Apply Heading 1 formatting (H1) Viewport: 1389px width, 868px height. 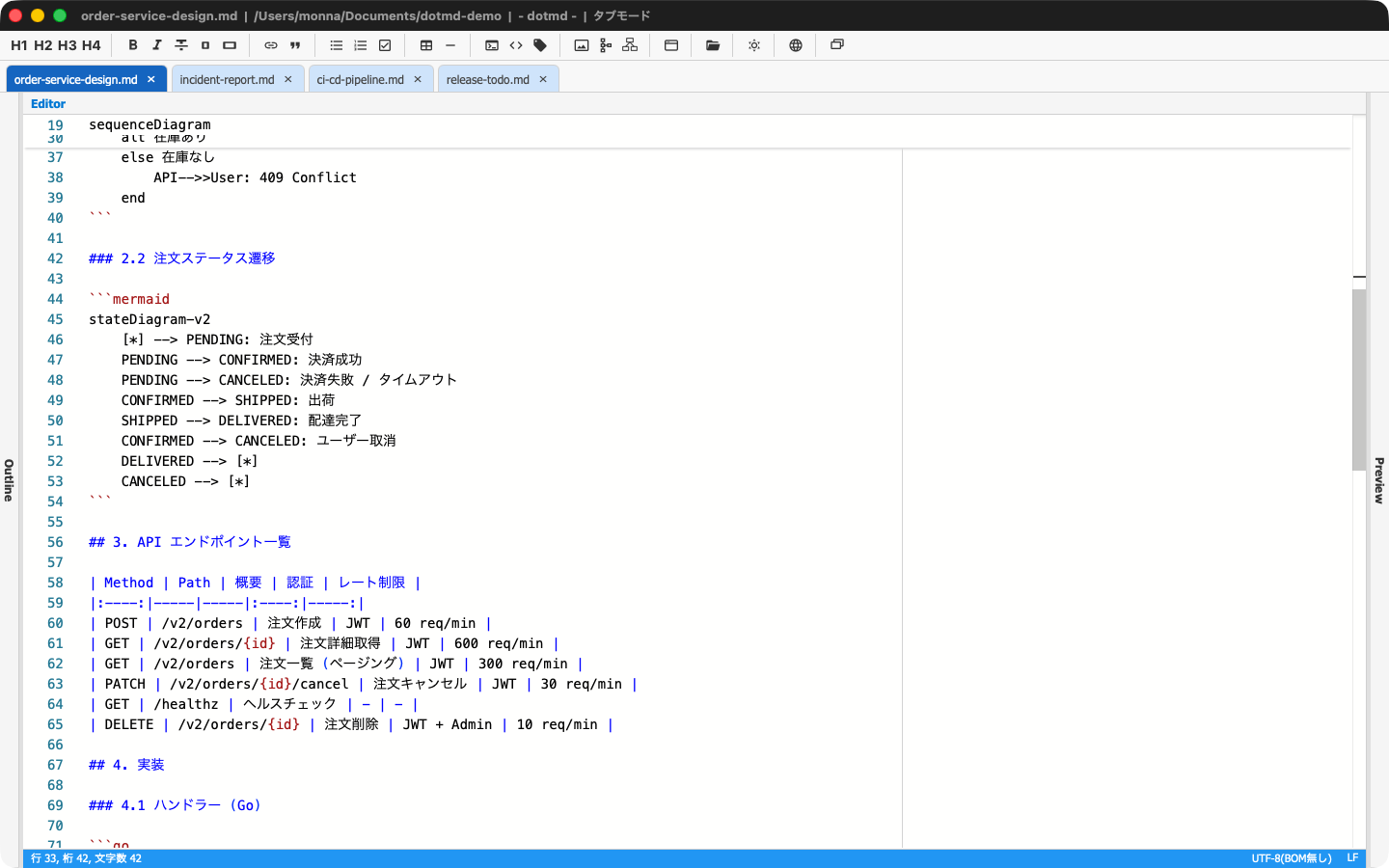pyautogui.click(x=19, y=45)
